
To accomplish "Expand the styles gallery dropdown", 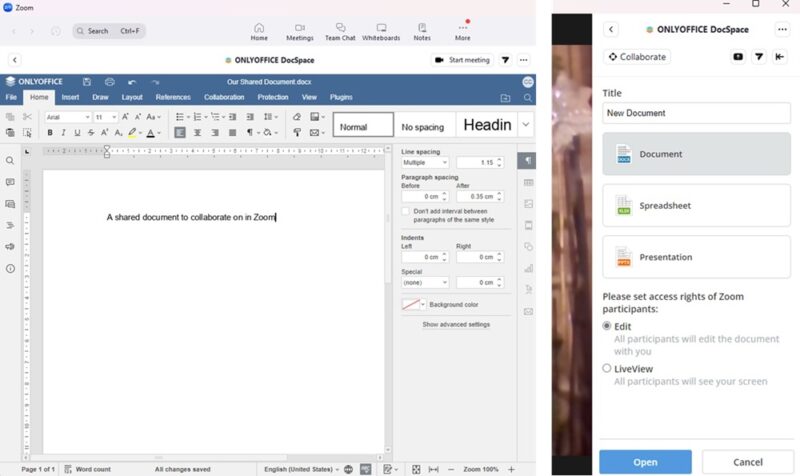I will pos(526,125).
